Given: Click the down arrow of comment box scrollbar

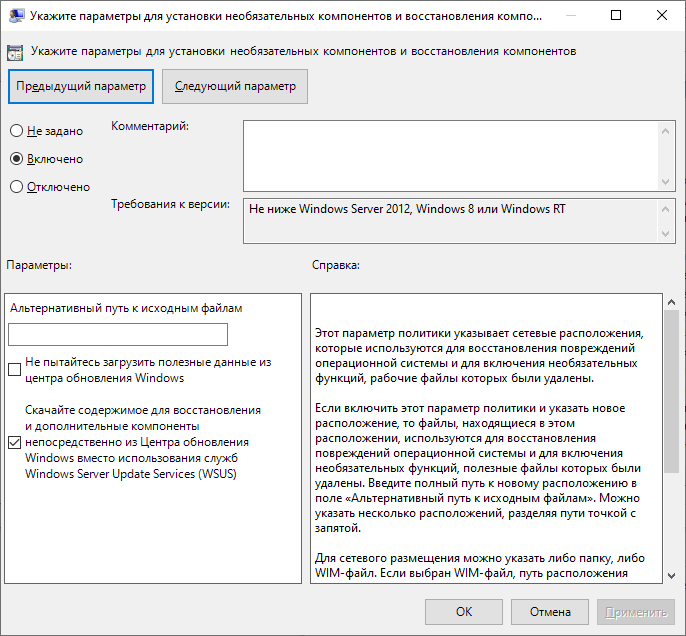Looking at the screenshot, I should coord(667,181).
